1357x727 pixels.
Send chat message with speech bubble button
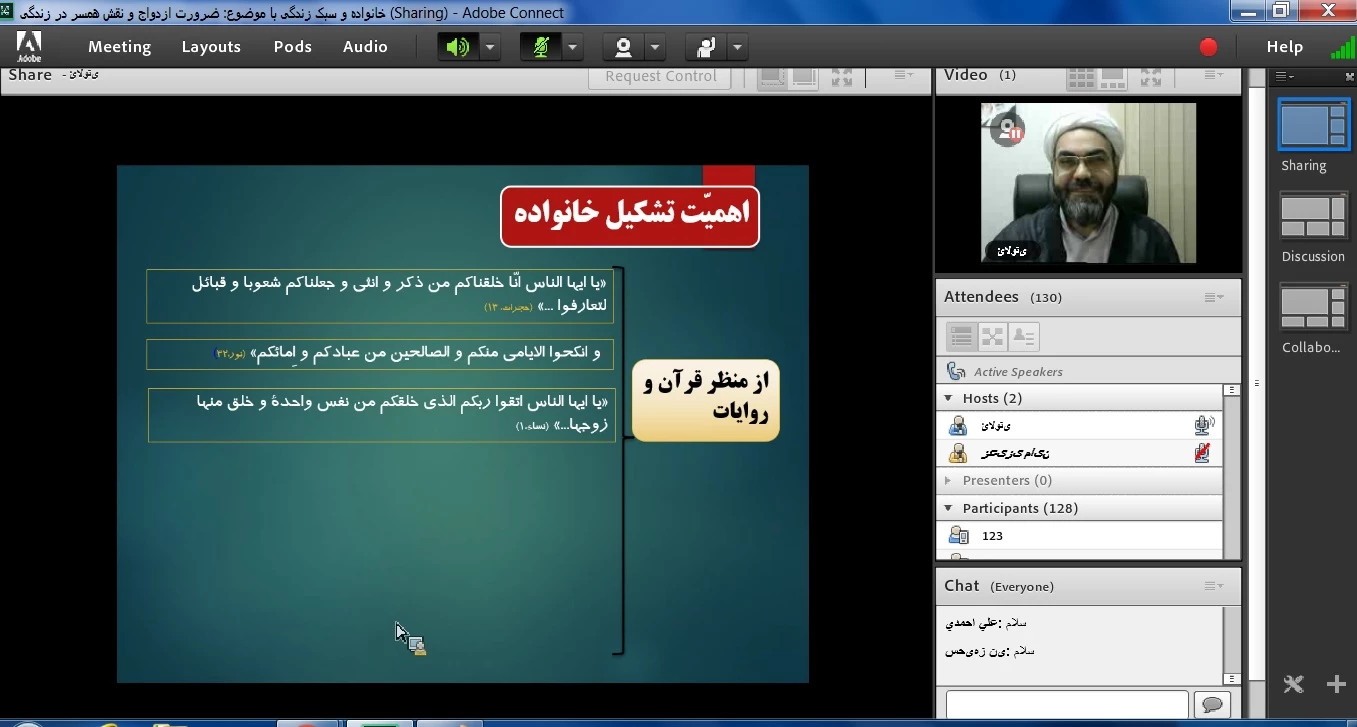(1212, 705)
